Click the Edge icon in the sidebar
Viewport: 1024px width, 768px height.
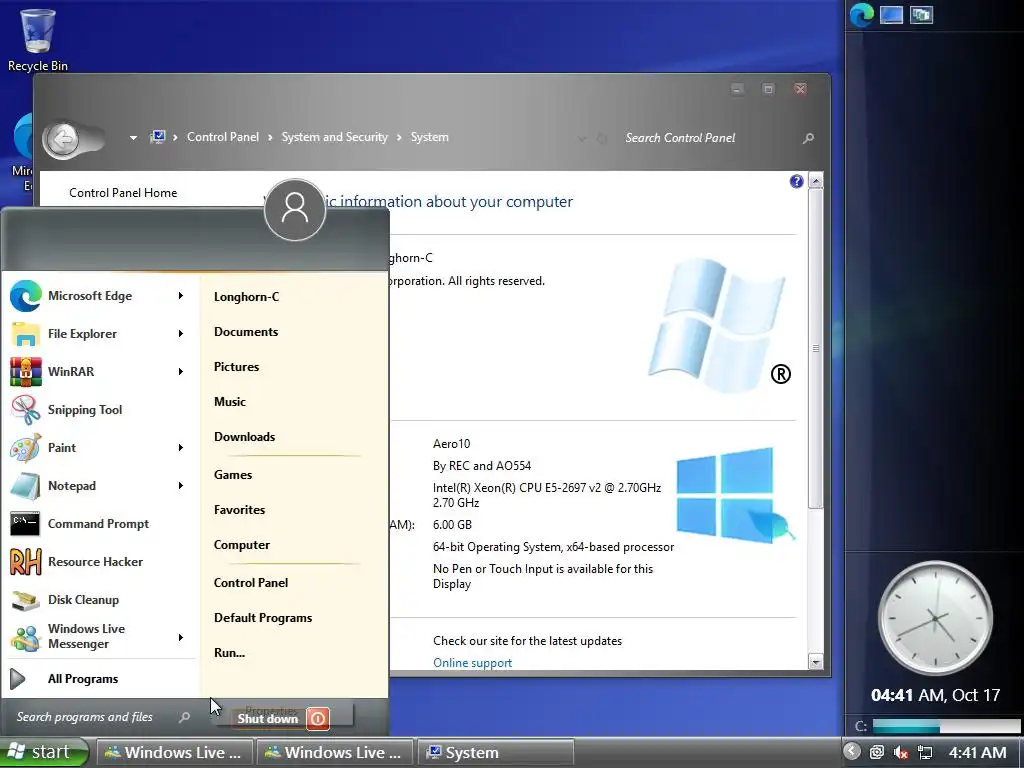click(861, 14)
